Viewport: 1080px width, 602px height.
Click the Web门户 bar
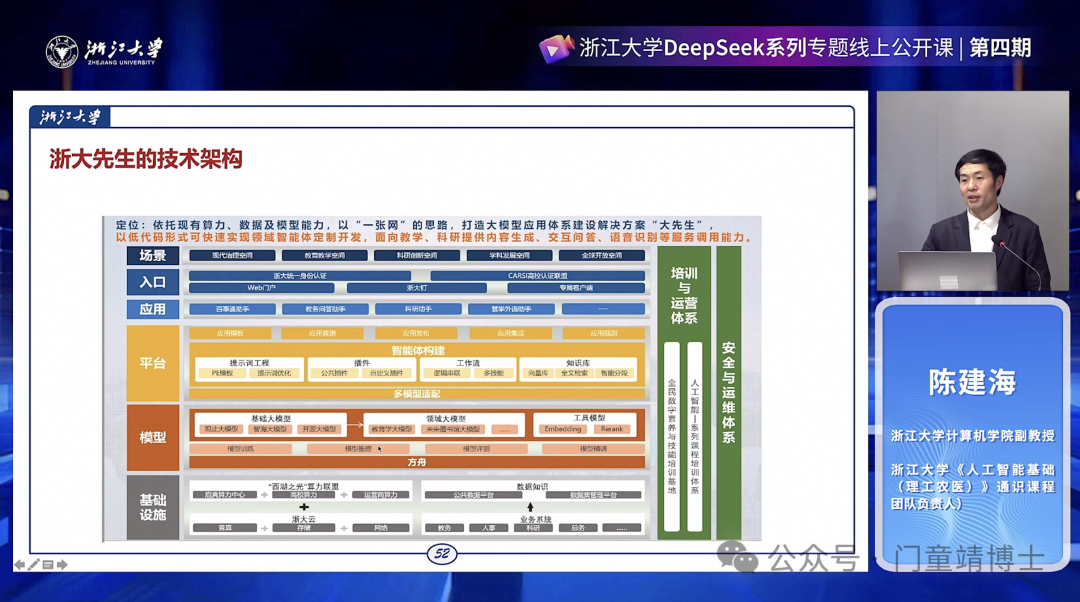[x=262, y=288]
